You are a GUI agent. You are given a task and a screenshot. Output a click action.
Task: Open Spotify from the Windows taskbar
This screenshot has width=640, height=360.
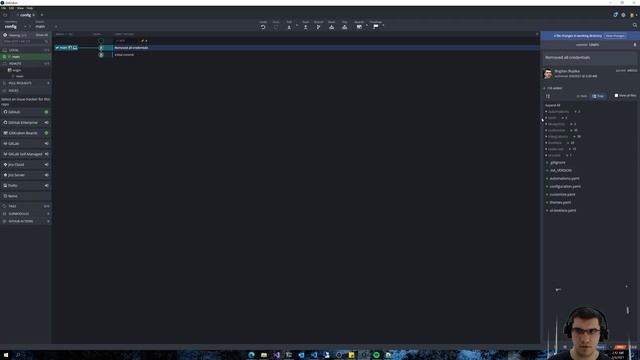[x=376, y=355]
